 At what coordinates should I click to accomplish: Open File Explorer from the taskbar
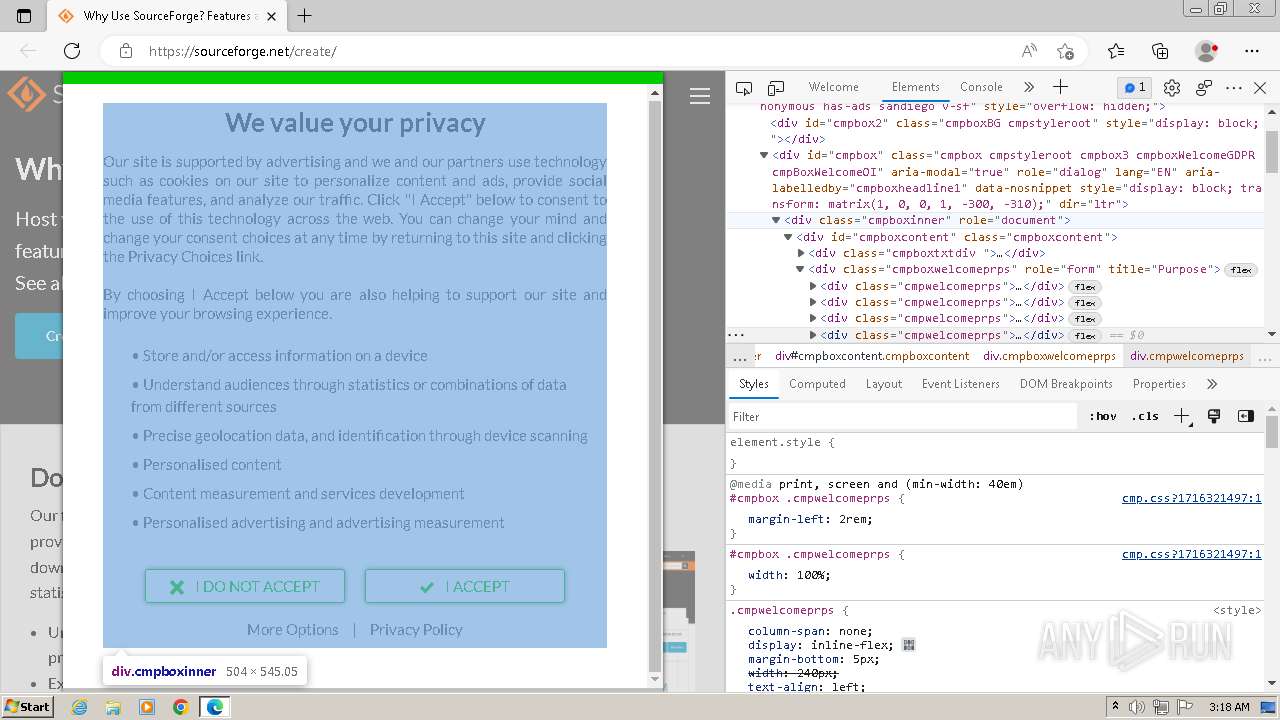point(113,707)
